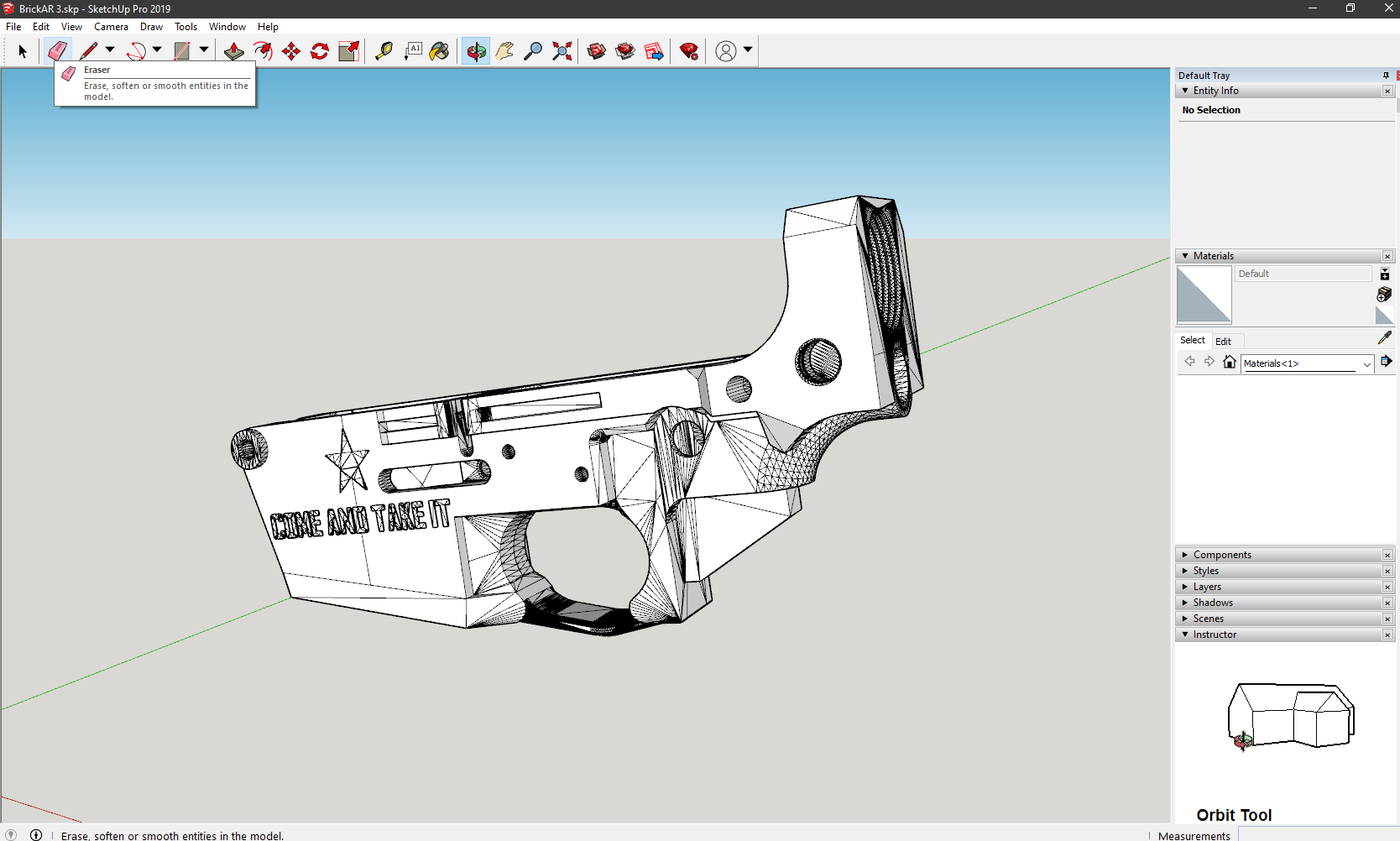Viewport: 1400px width, 841px height.
Task: Pick the Paint Bucket tool
Action: (439, 51)
